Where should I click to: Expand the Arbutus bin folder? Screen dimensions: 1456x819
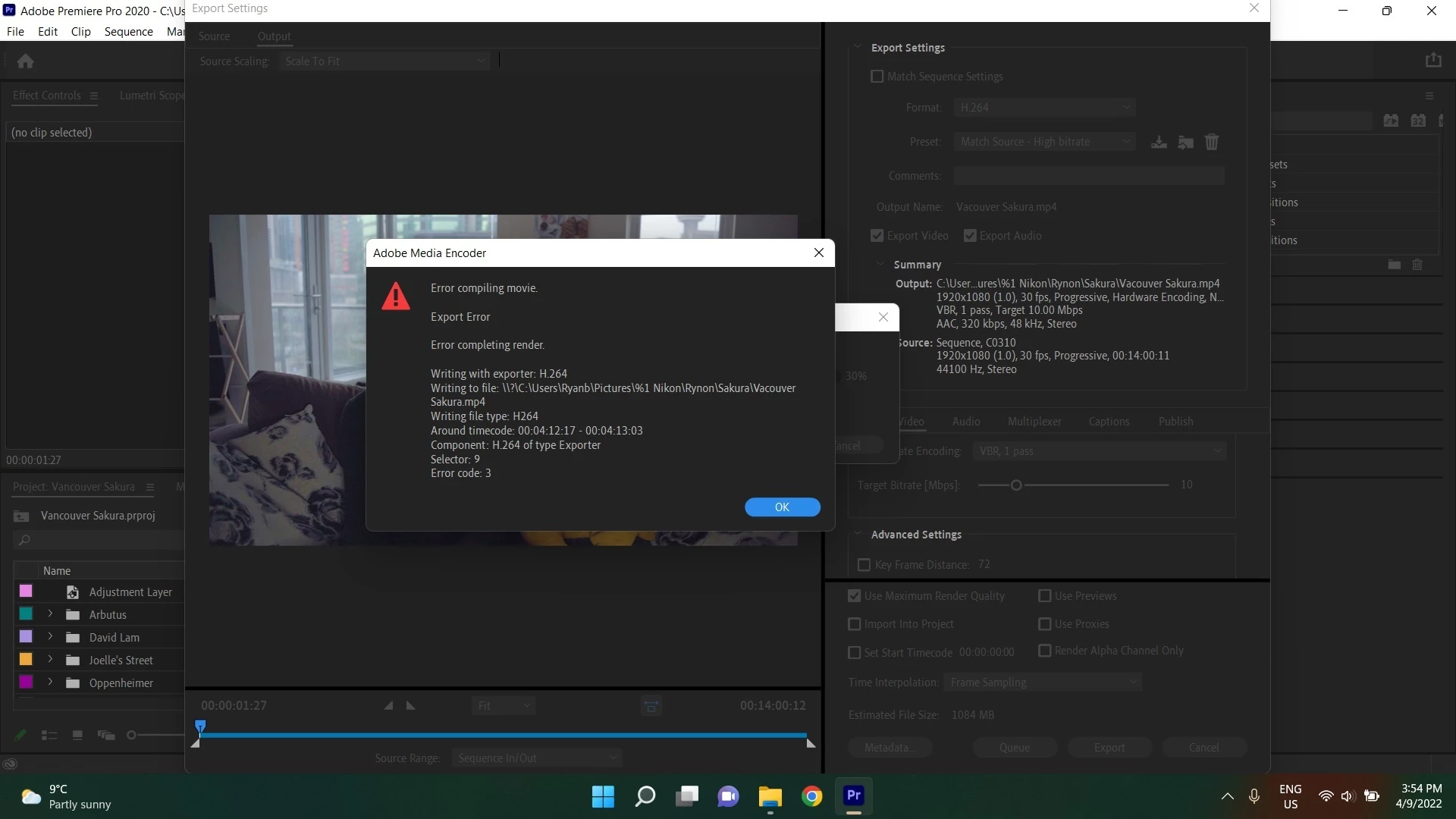pos(50,614)
